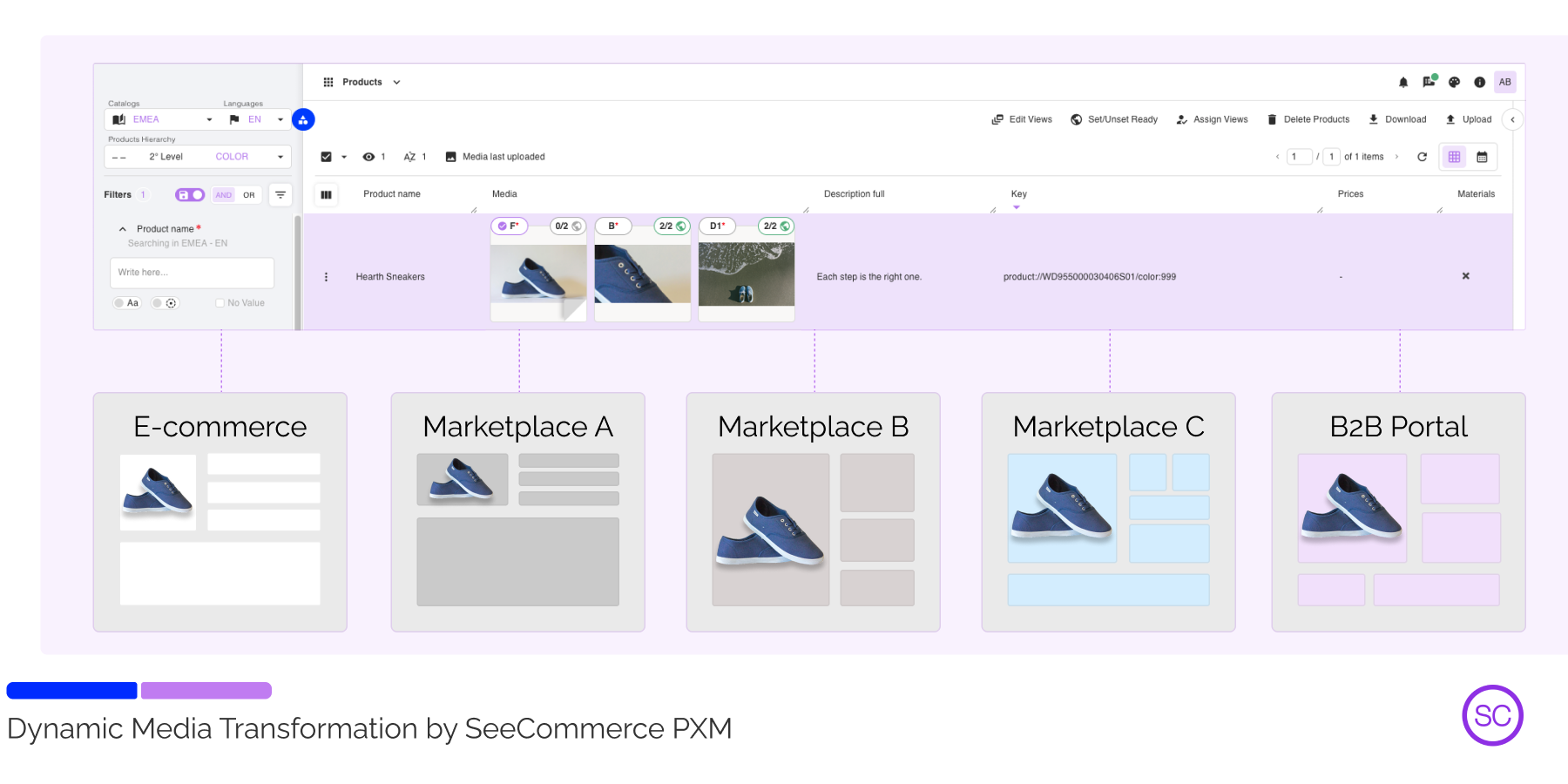Open the theme palette icon
This screenshot has width=1568, height=784.
point(1454,82)
